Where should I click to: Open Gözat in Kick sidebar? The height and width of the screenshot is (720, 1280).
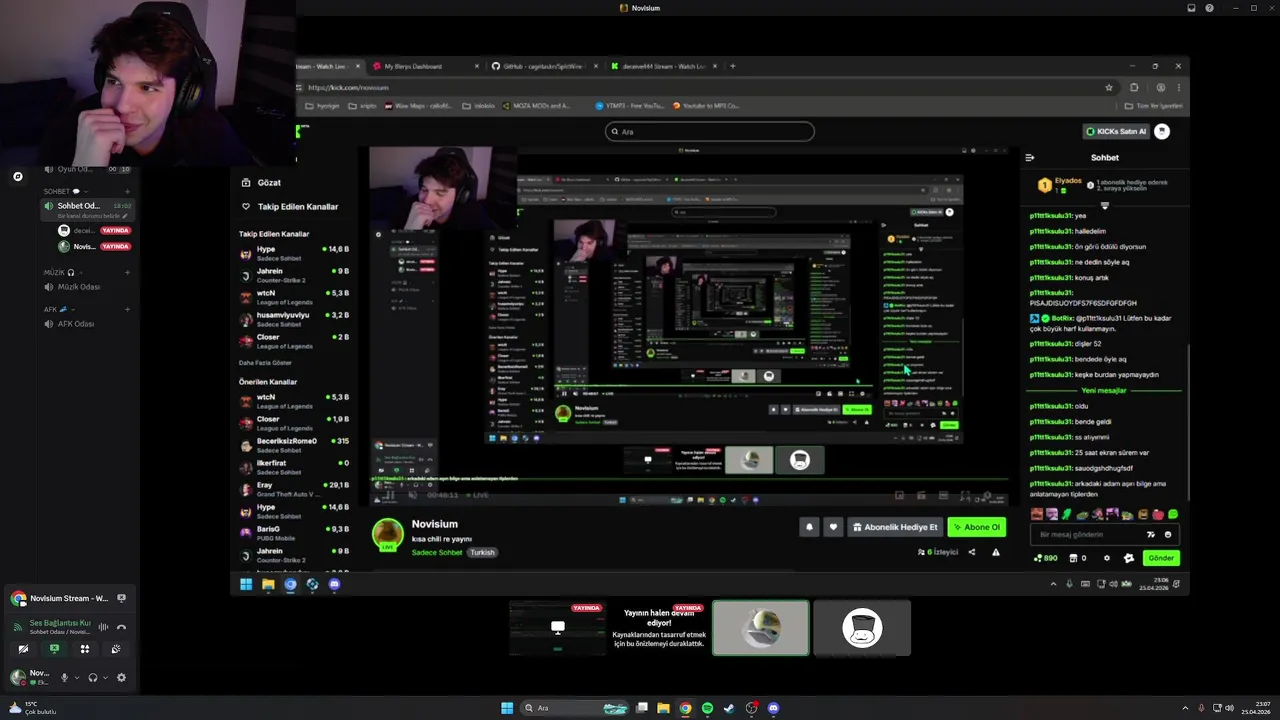click(262, 183)
